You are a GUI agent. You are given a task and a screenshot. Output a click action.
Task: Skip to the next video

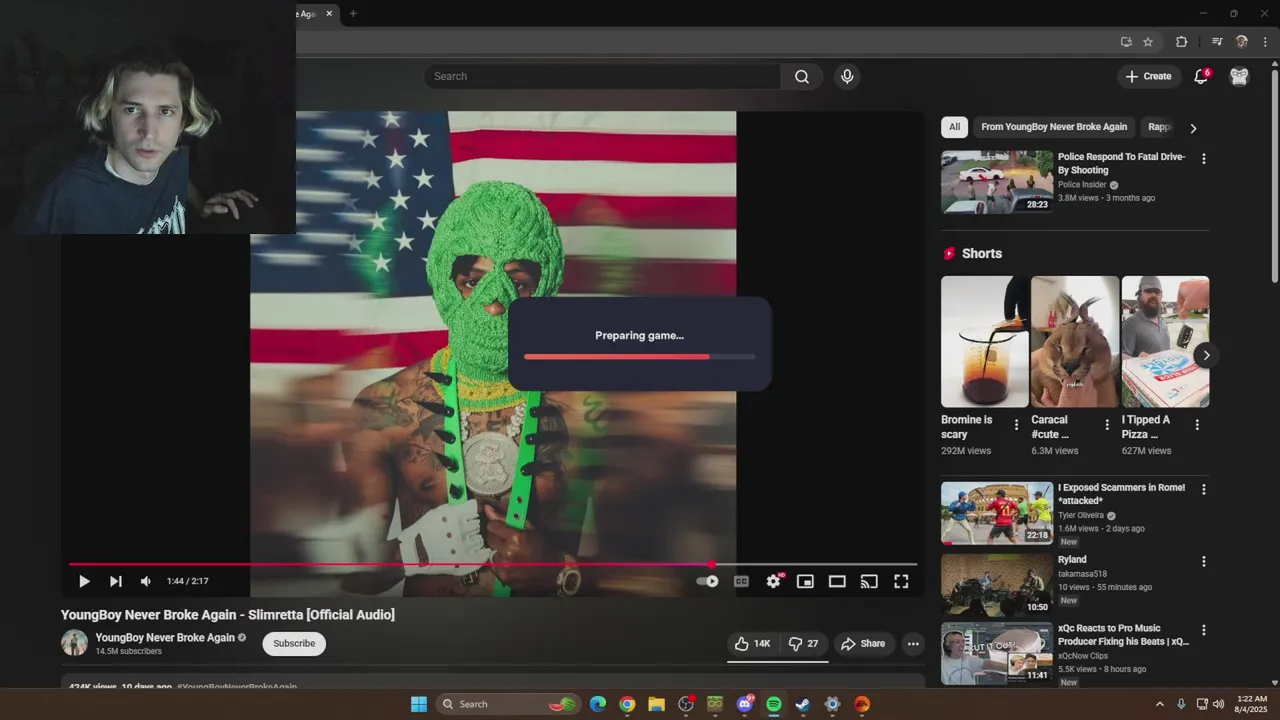pyautogui.click(x=116, y=581)
